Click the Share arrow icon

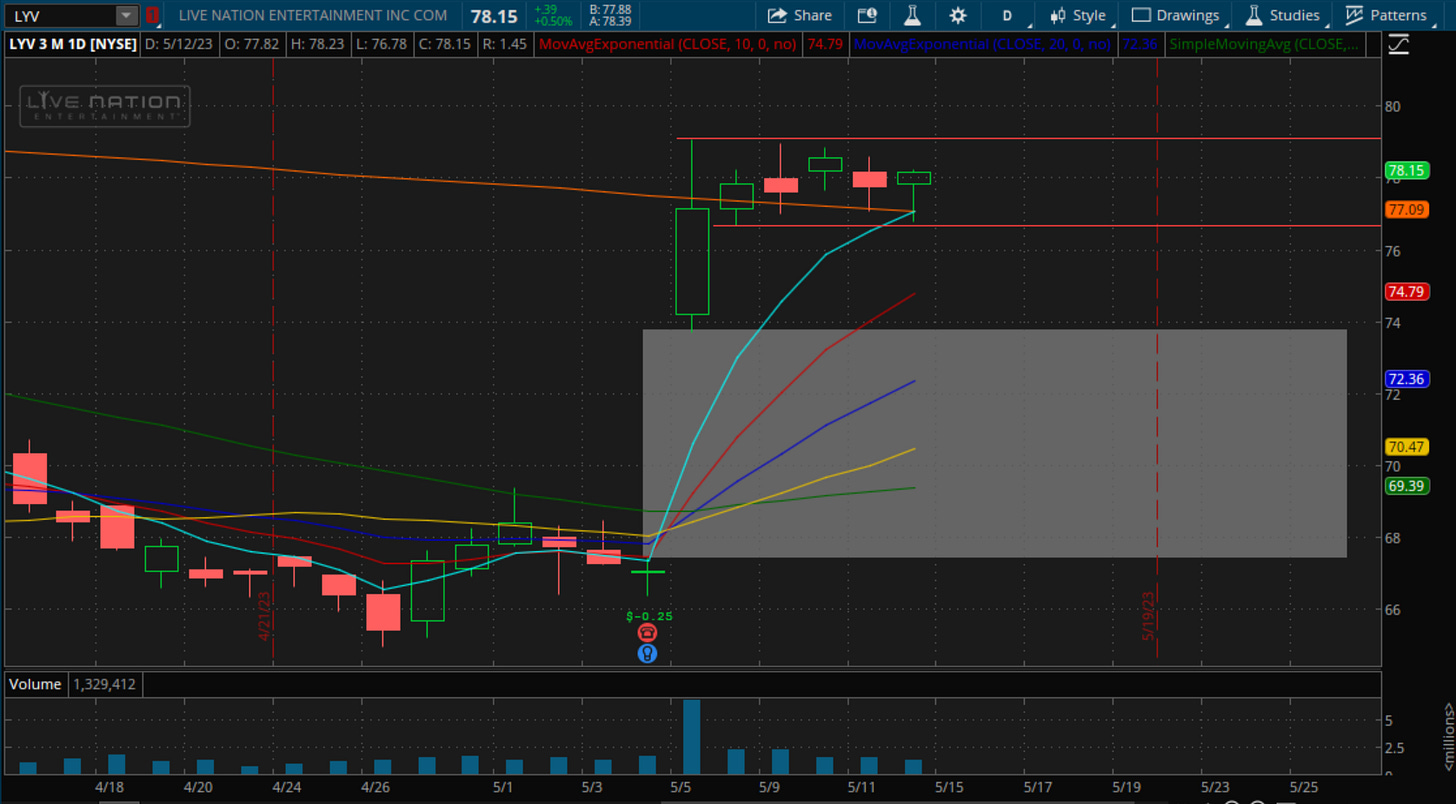777,15
